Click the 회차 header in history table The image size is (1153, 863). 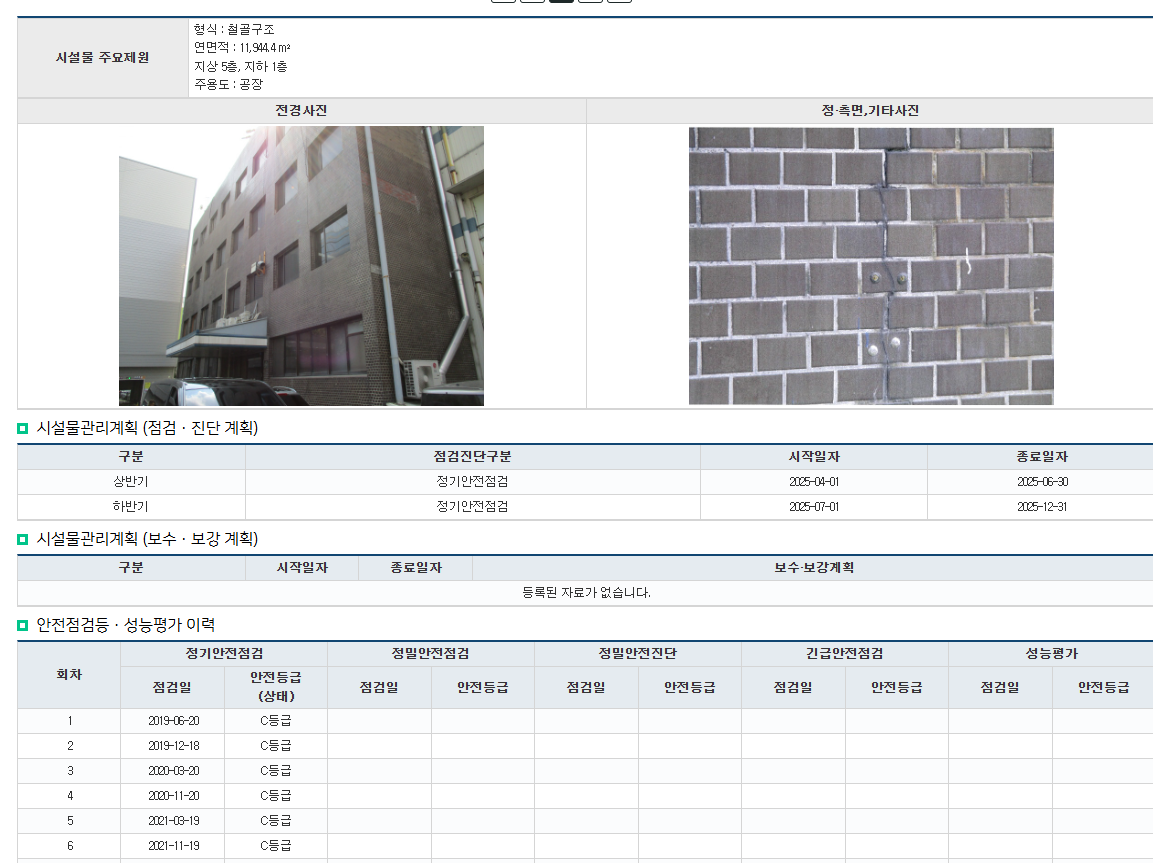(x=69, y=675)
